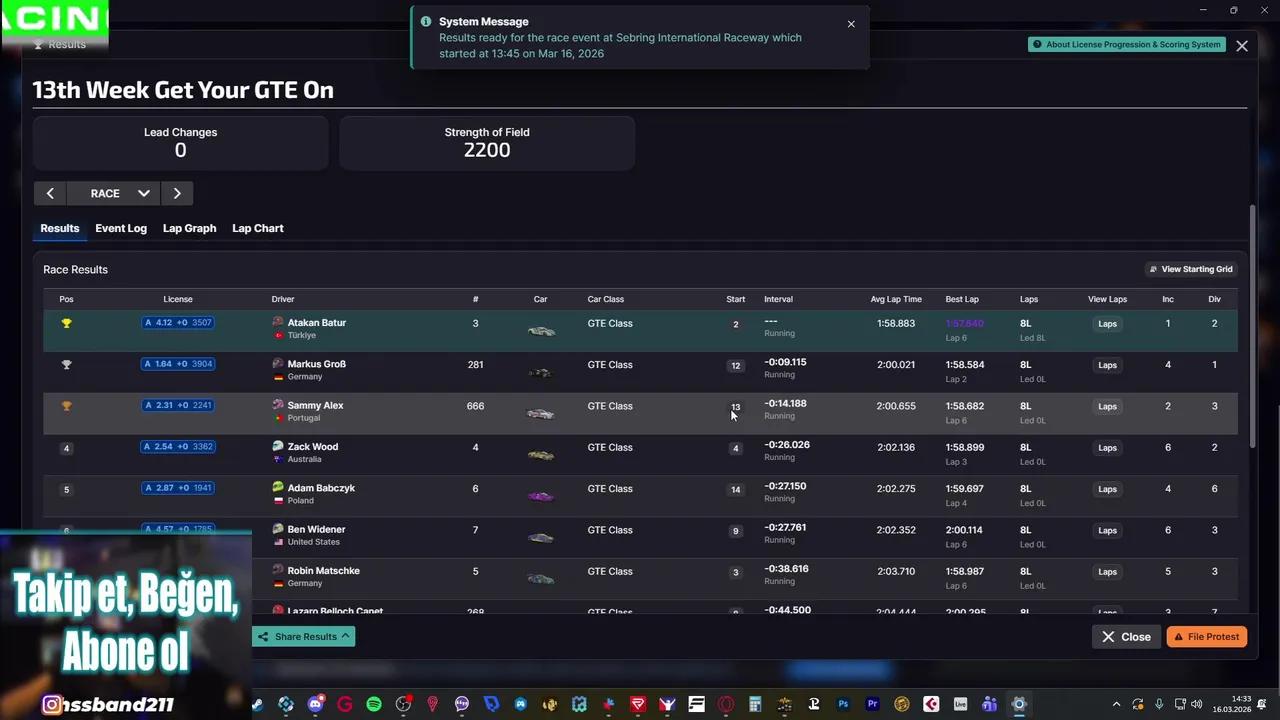Switch to the Event Log tab
This screenshot has height=720, width=1280.
121,228
